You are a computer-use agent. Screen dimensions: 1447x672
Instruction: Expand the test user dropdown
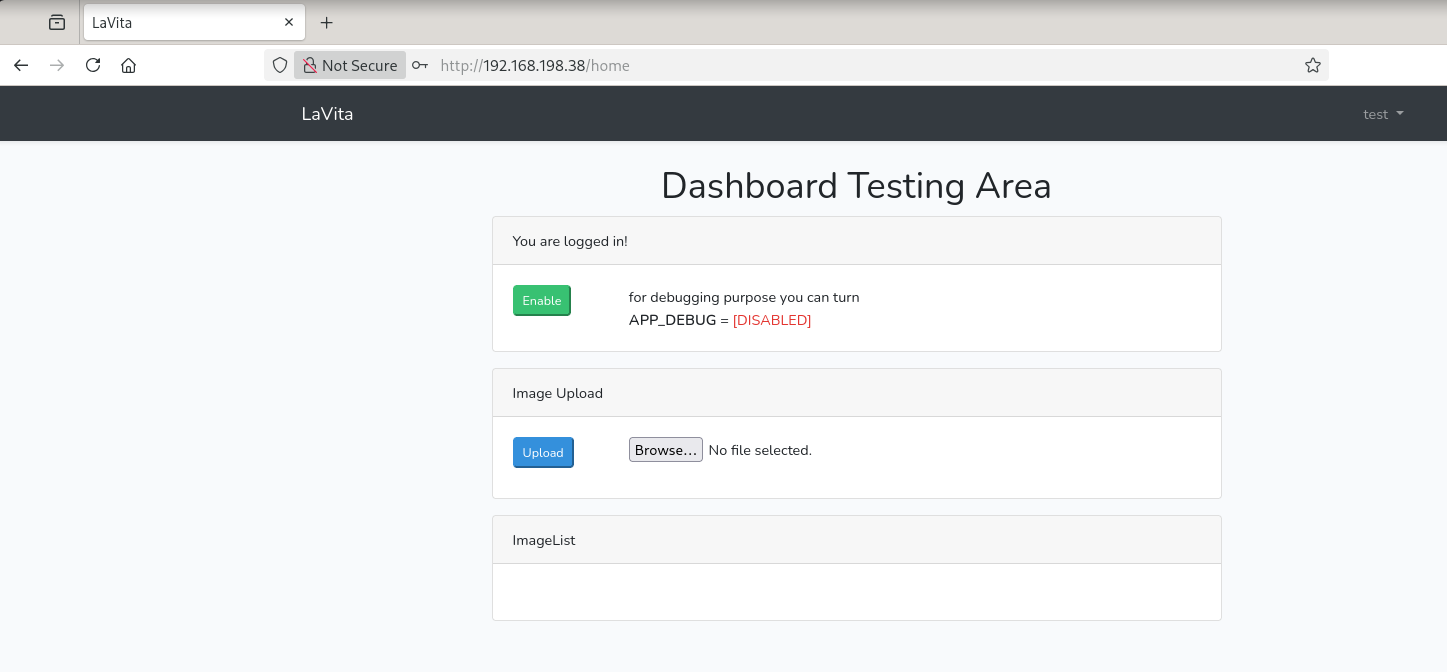[1383, 114]
